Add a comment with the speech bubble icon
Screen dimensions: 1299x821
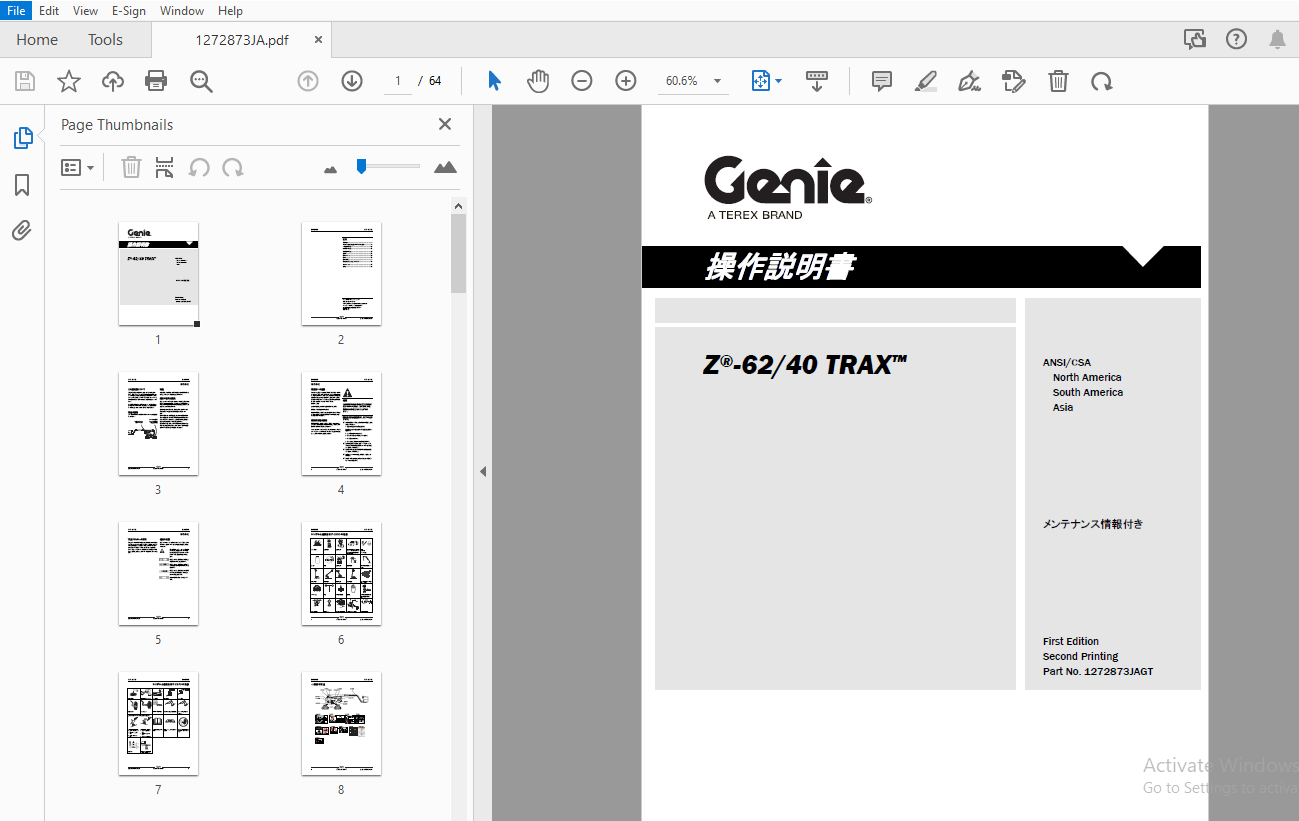(x=882, y=81)
